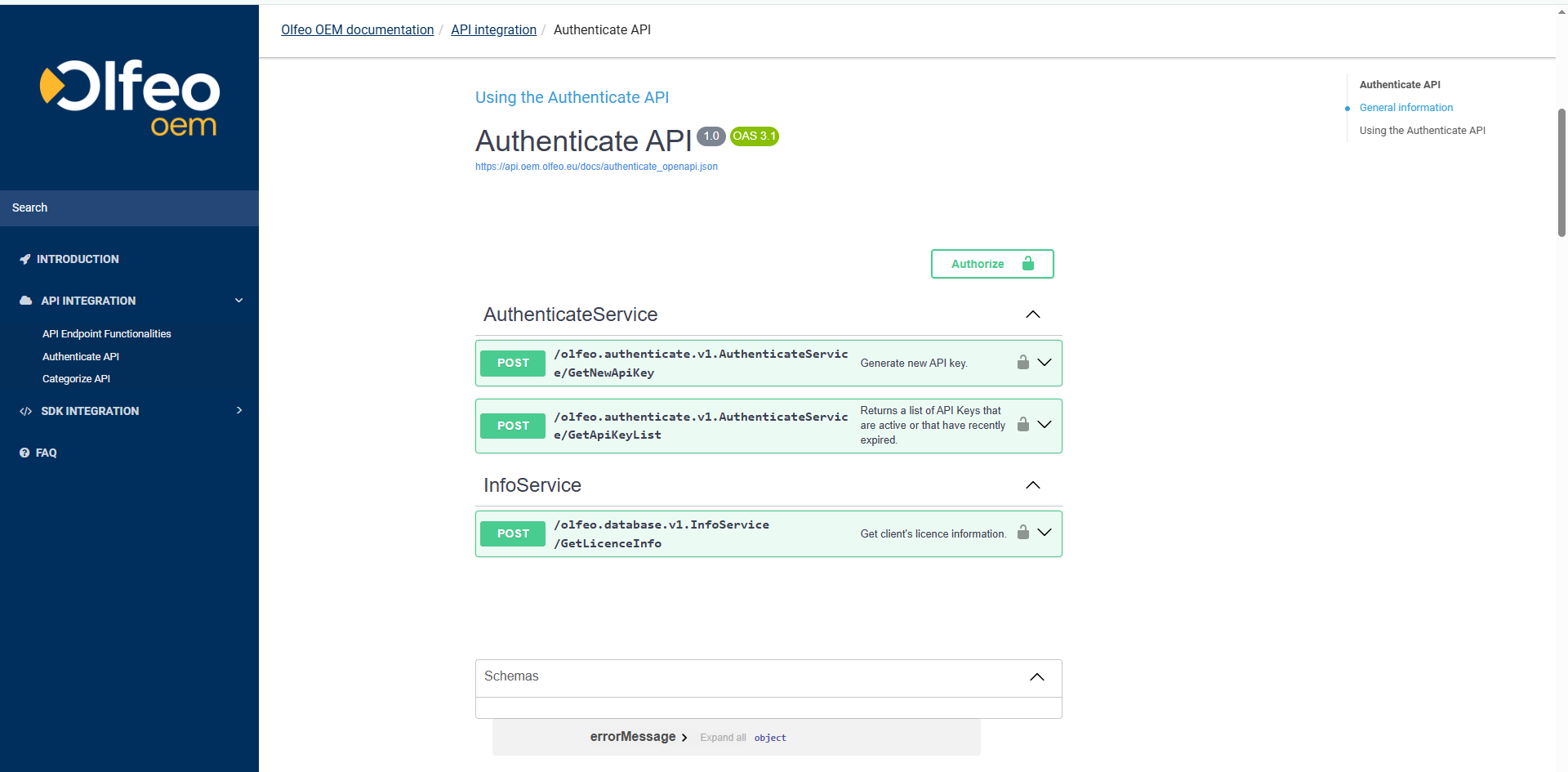1568x772 pixels.
Task: Click the lock icon inside Authorize button
Action: pyautogui.click(x=1028, y=263)
